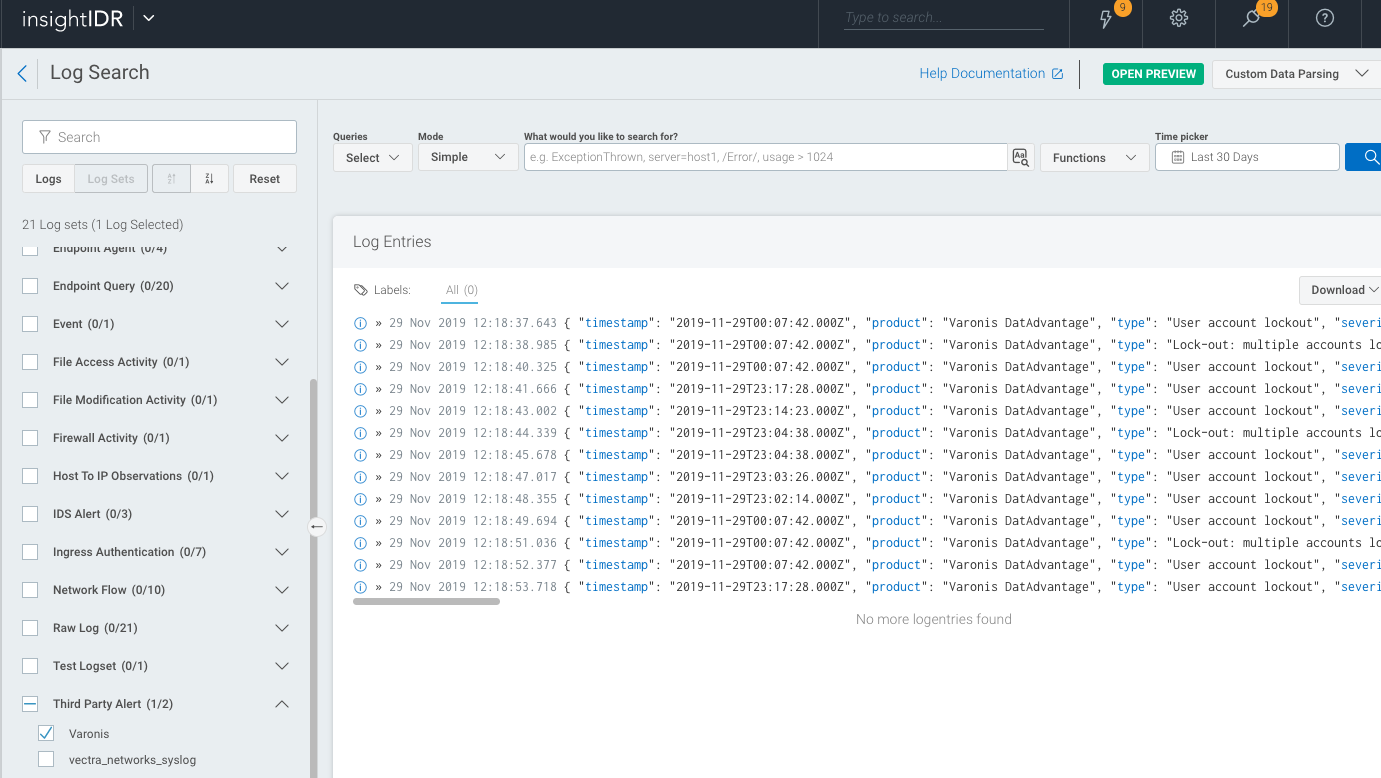
Task: Check the Endpoint Query log set checkbox
Action: pyautogui.click(x=30, y=286)
